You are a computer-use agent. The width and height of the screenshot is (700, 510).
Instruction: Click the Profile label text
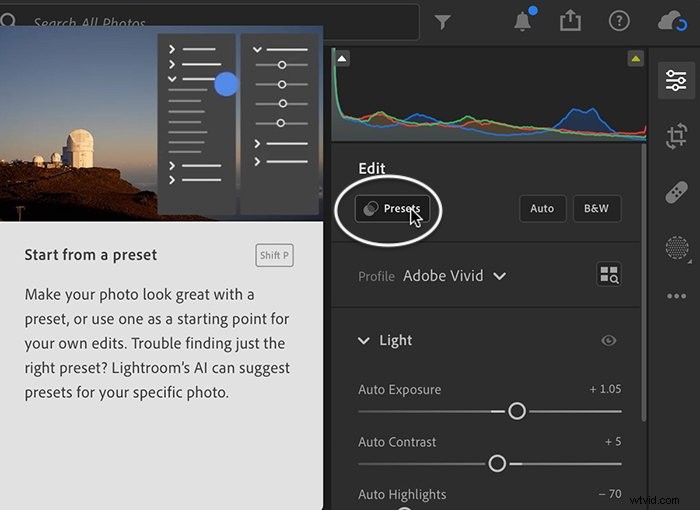click(x=376, y=276)
